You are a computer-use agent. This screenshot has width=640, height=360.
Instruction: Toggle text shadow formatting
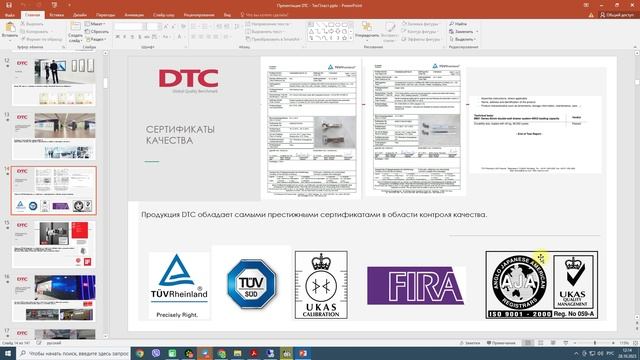pyautogui.click(x=140, y=37)
